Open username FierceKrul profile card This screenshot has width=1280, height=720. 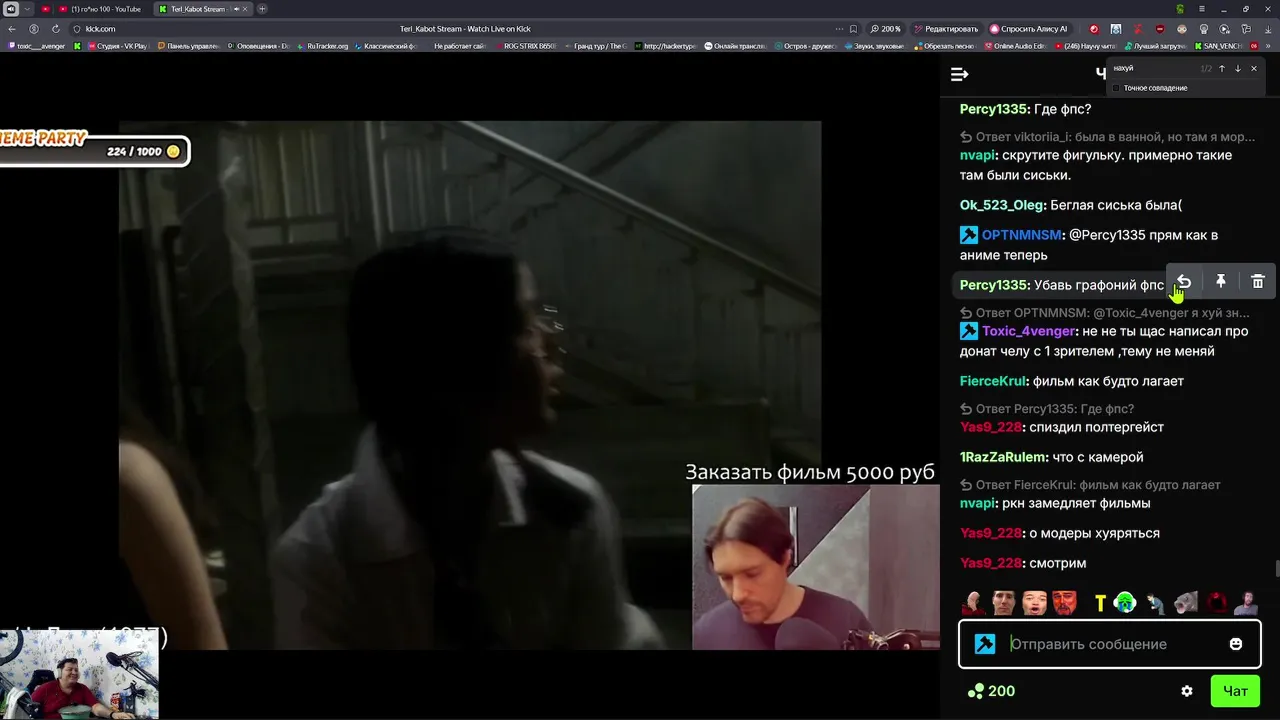point(993,381)
